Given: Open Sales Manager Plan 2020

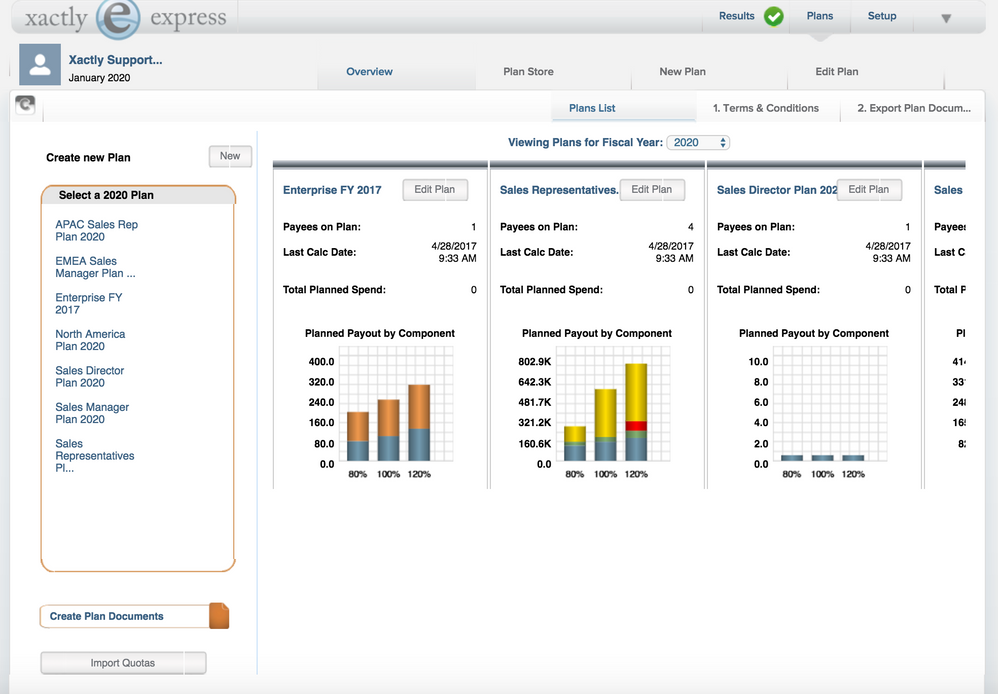Looking at the screenshot, I should pyautogui.click(x=92, y=413).
